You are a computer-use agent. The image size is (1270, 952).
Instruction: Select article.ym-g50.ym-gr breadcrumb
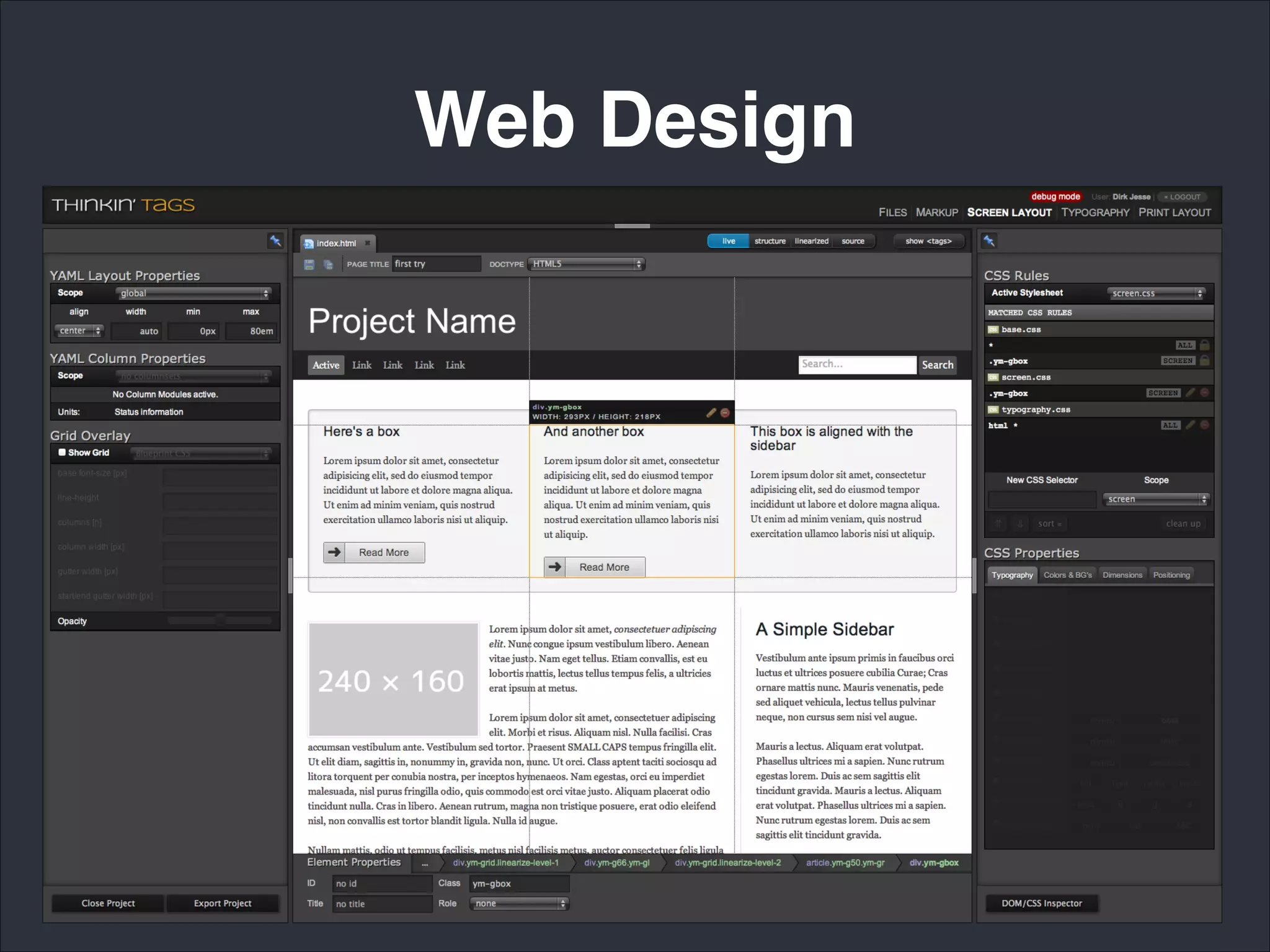(x=845, y=863)
